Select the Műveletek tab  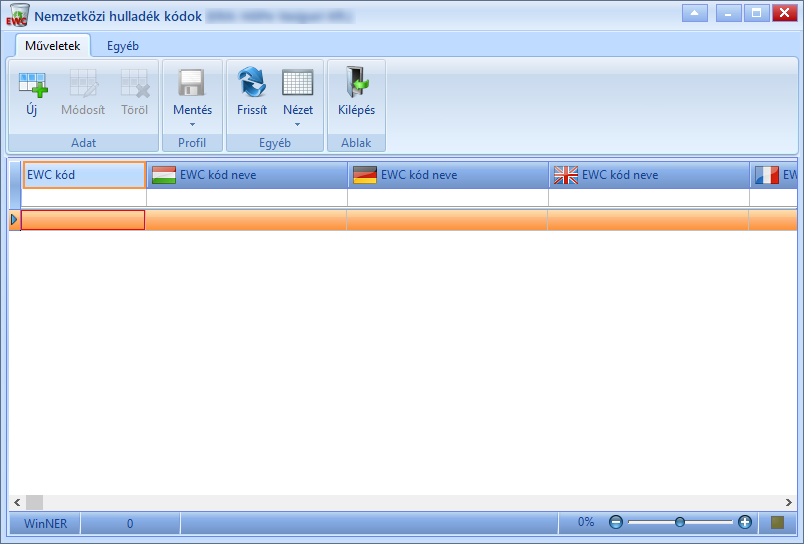(53, 46)
